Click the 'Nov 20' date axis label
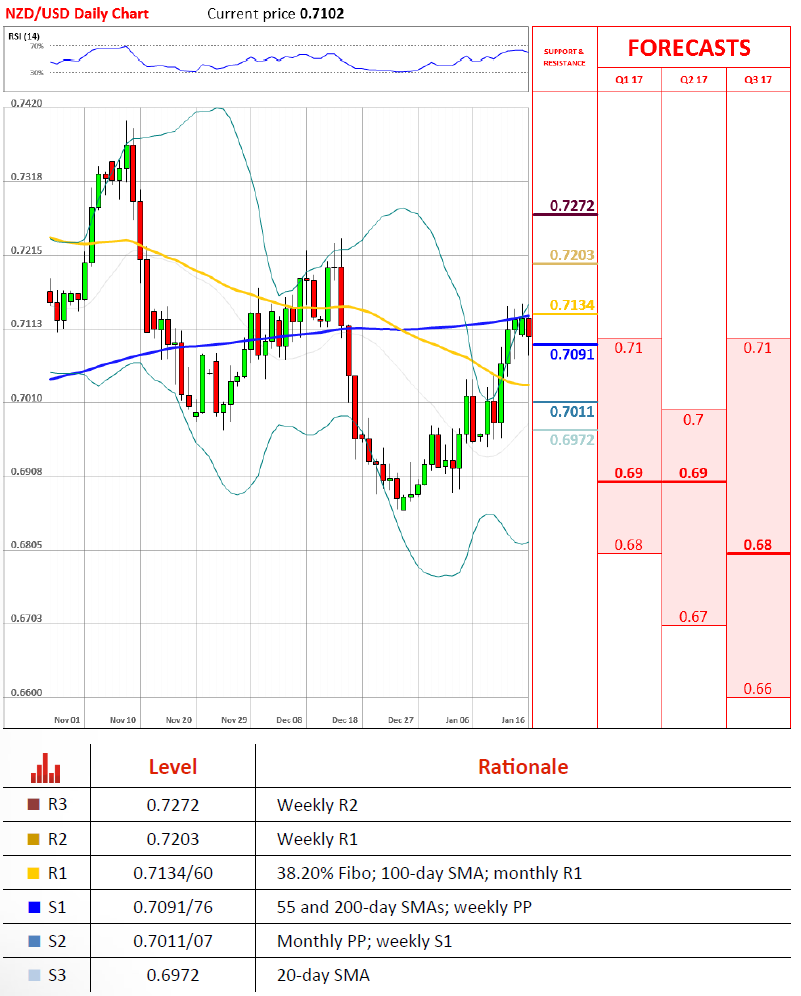The width and height of the screenshot is (801, 996). [x=178, y=720]
